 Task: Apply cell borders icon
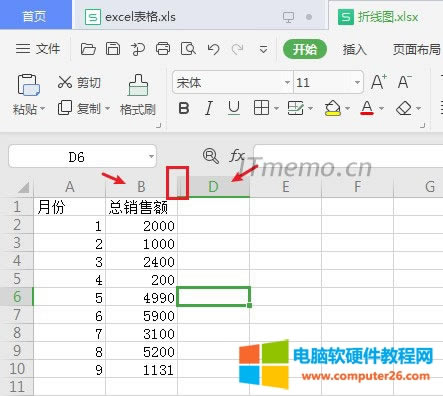[x=261, y=108]
